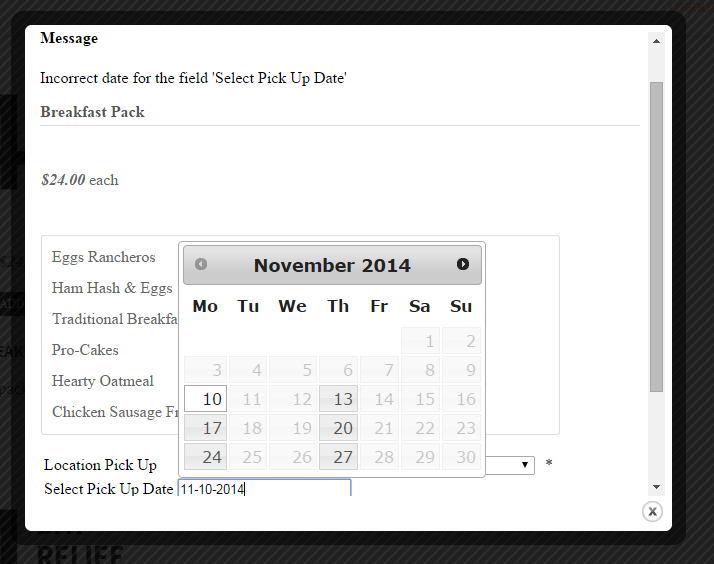The image size is (714, 564).
Task: Pick November 13 as the date
Action: tap(338, 399)
